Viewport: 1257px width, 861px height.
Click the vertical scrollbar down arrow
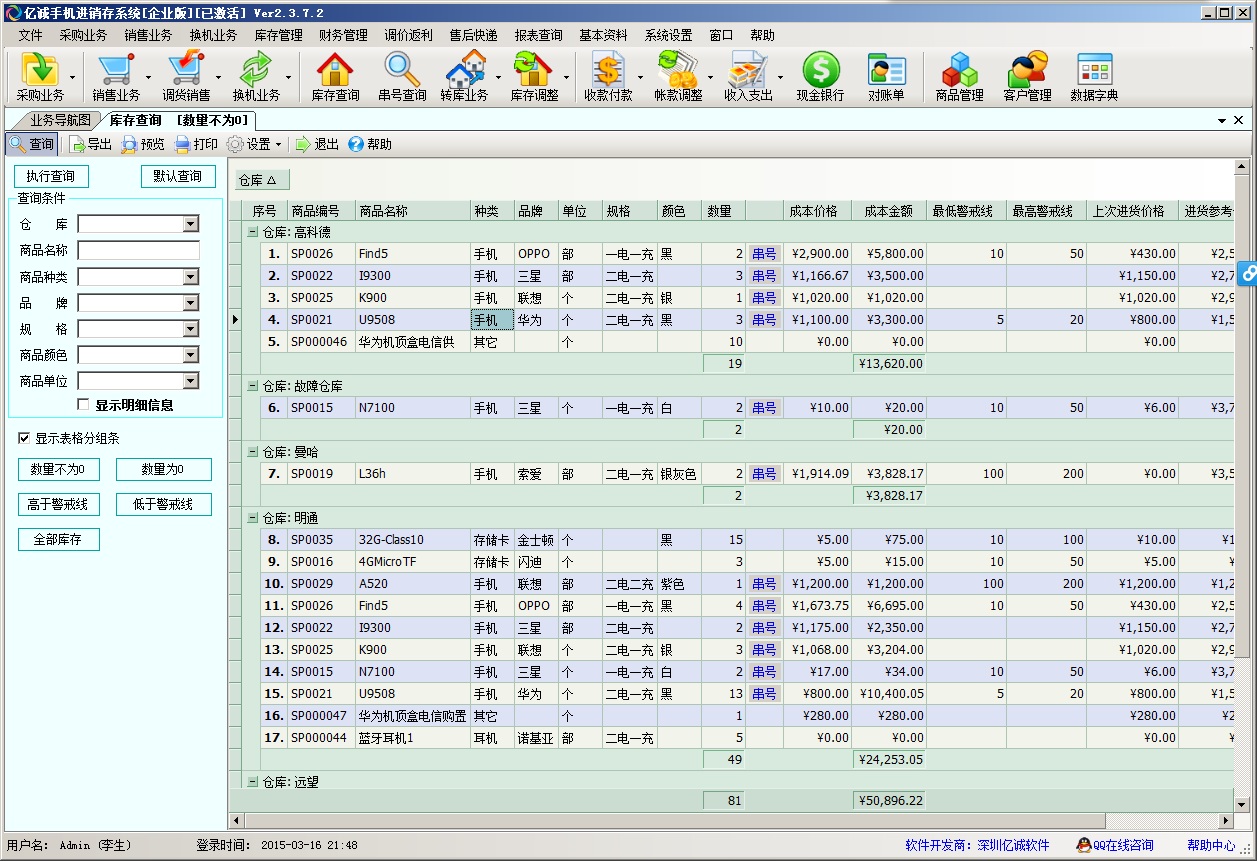tap(1242, 805)
